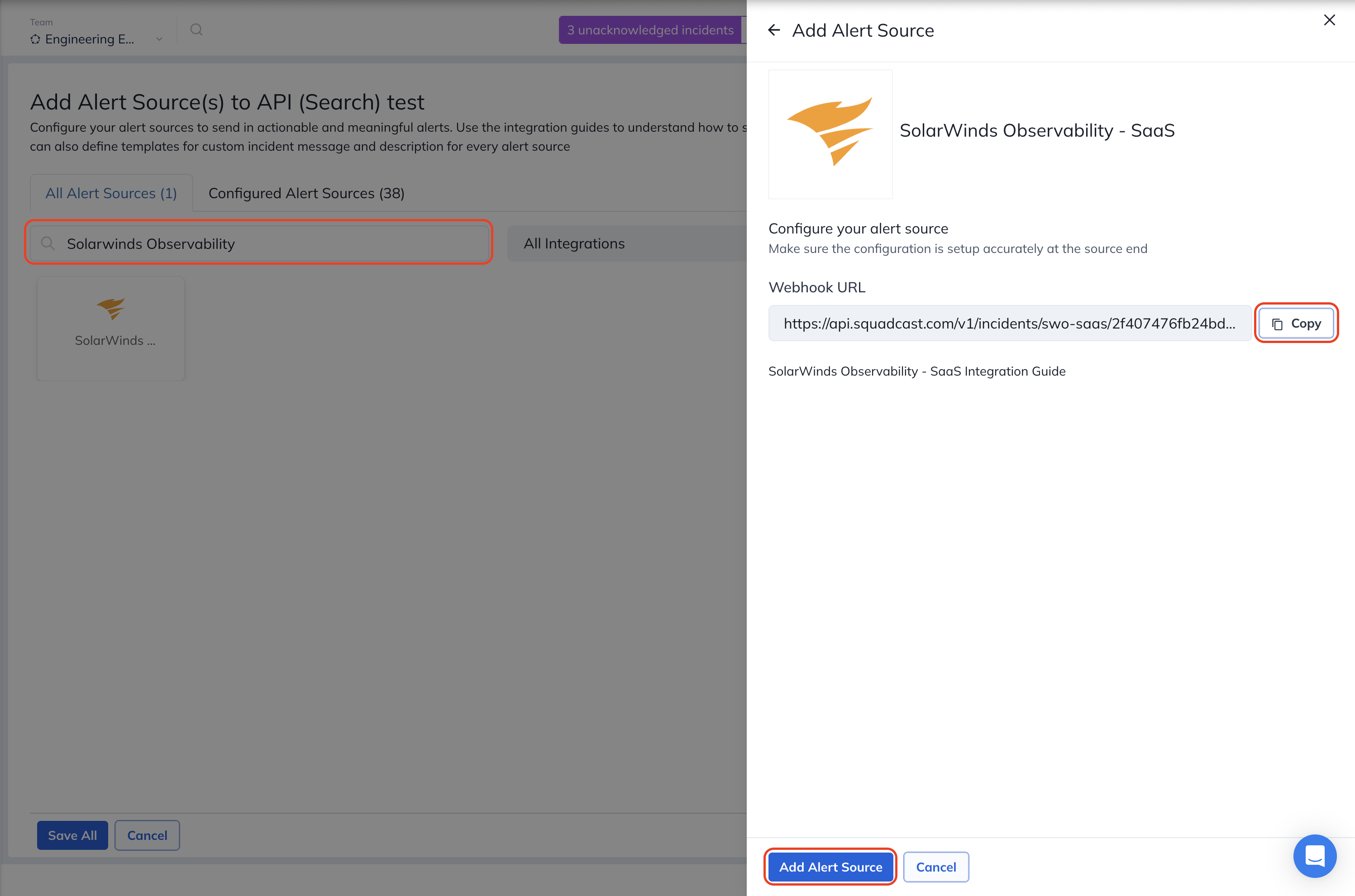This screenshot has height=896, width=1355.
Task: Click the magnifier icon in alert search box
Action: (48, 243)
